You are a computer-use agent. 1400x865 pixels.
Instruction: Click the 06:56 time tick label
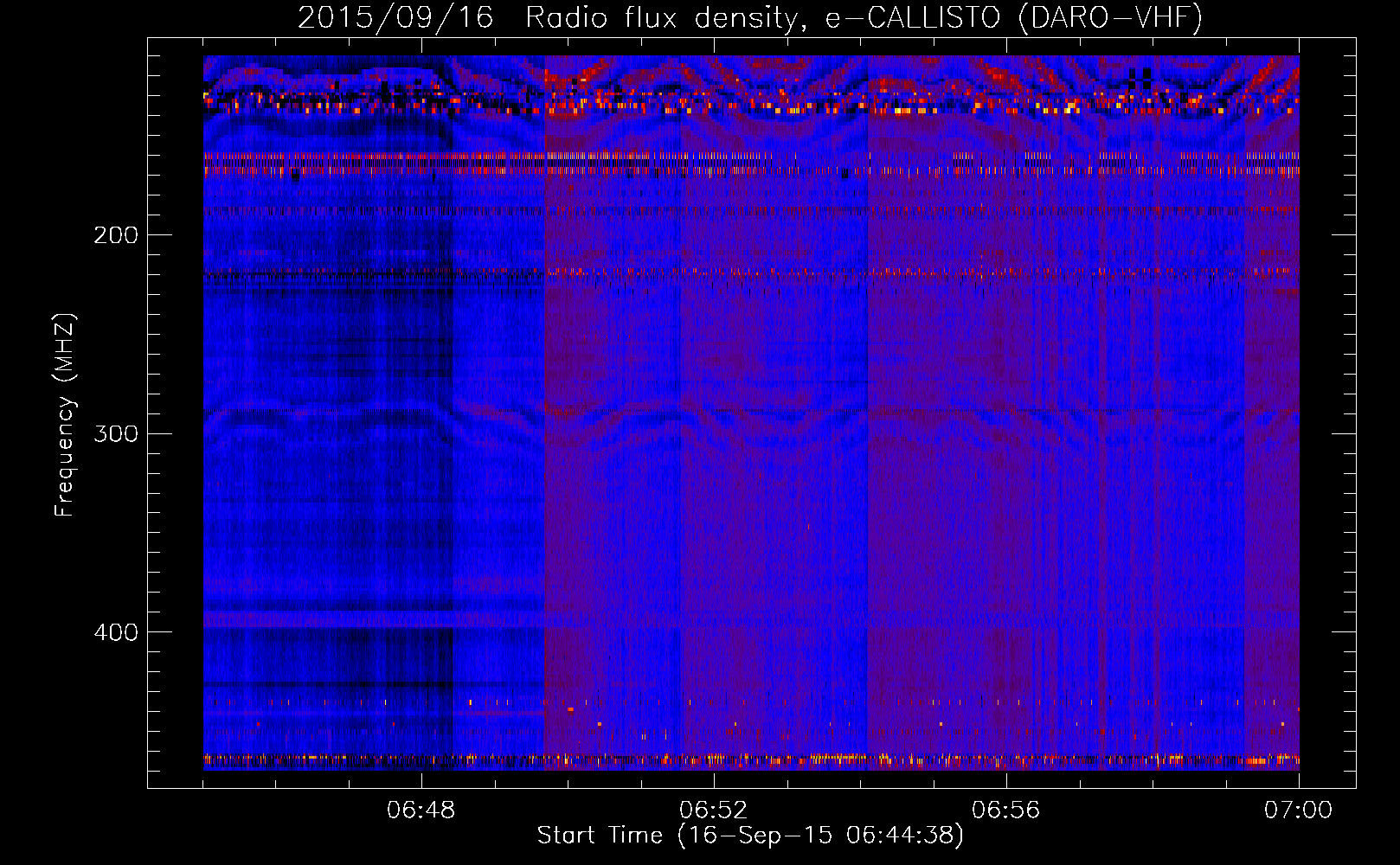(x=1006, y=811)
